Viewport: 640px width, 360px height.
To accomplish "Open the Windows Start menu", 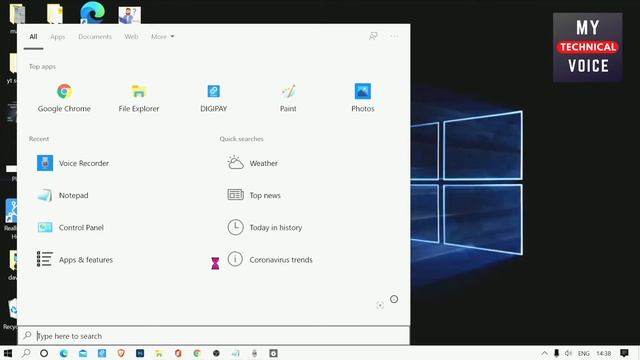I will point(8,353).
